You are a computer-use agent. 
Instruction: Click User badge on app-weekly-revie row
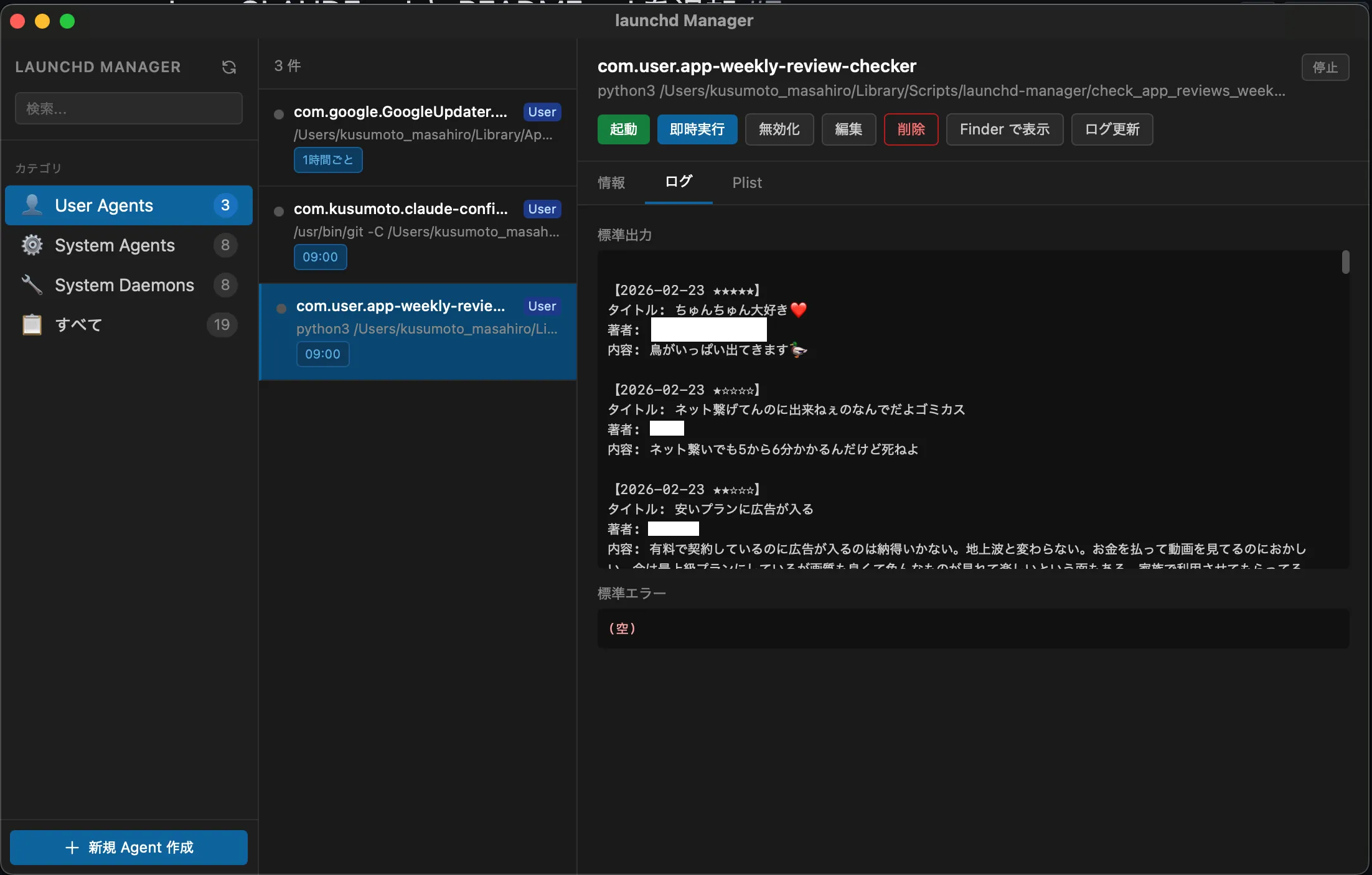point(542,306)
